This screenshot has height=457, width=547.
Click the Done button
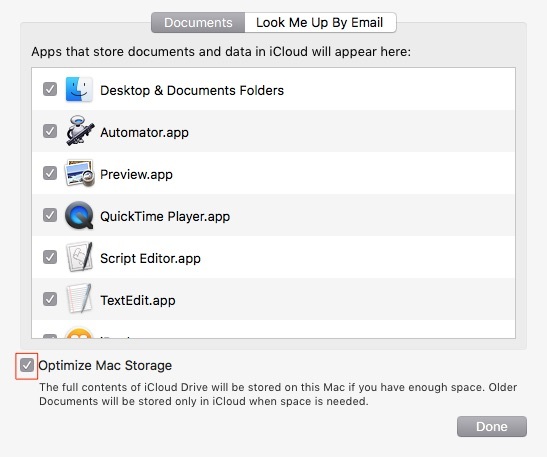tap(492, 426)
